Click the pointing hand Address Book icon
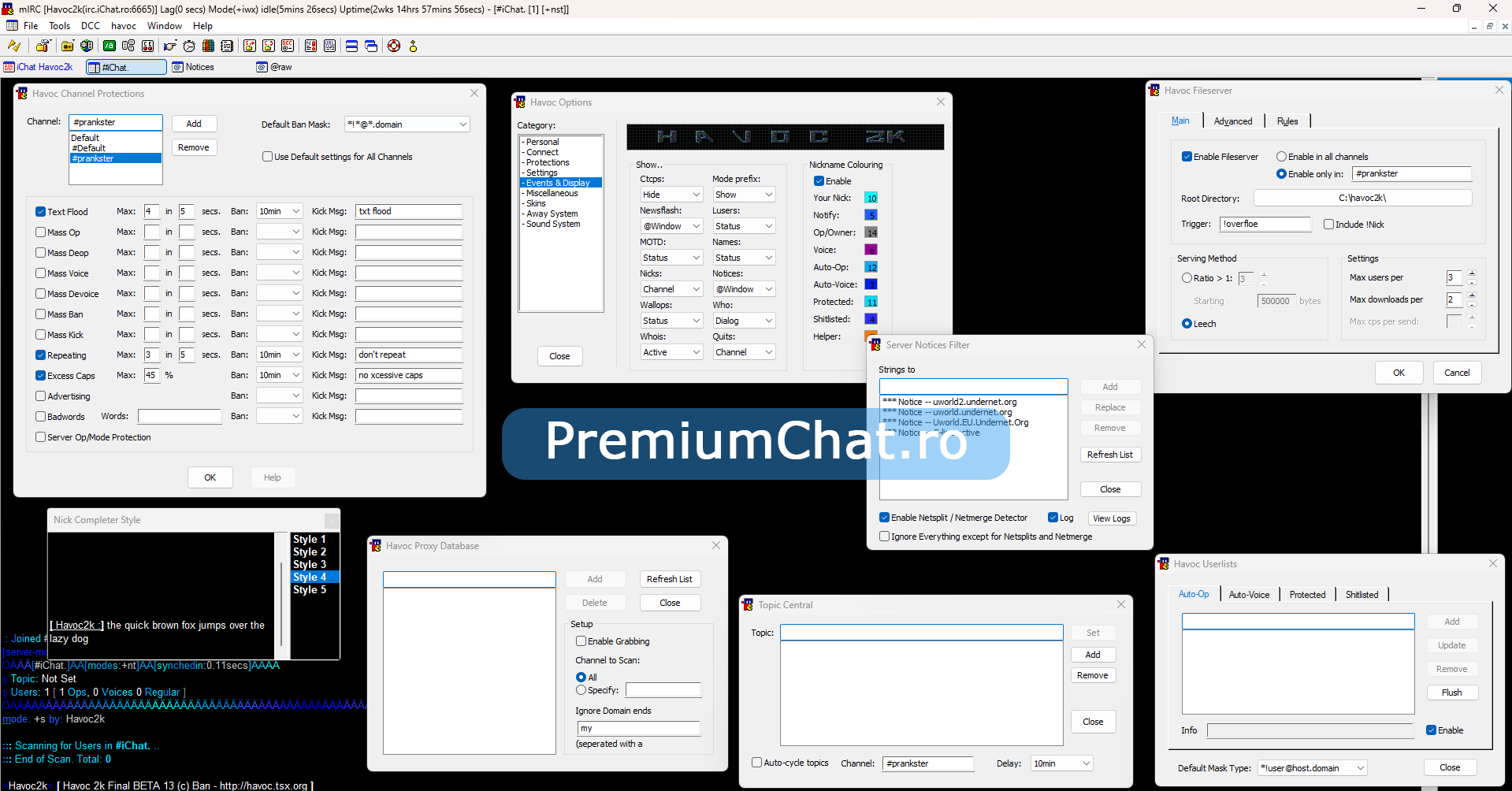 (169, 46)
